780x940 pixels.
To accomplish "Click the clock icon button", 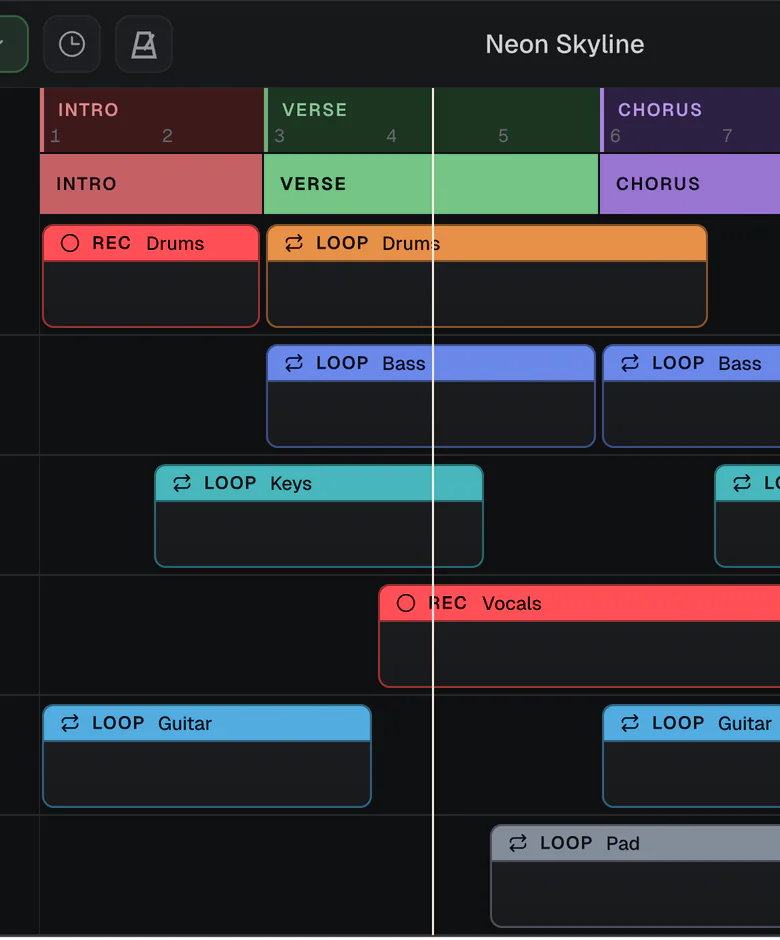I will coord(72,44).
